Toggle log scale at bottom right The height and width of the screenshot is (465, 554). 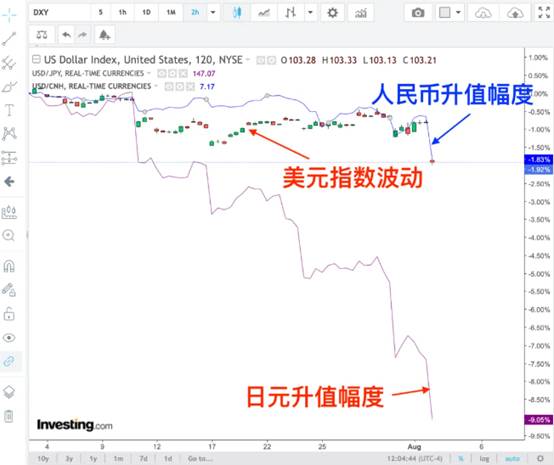tap(484, 459)
